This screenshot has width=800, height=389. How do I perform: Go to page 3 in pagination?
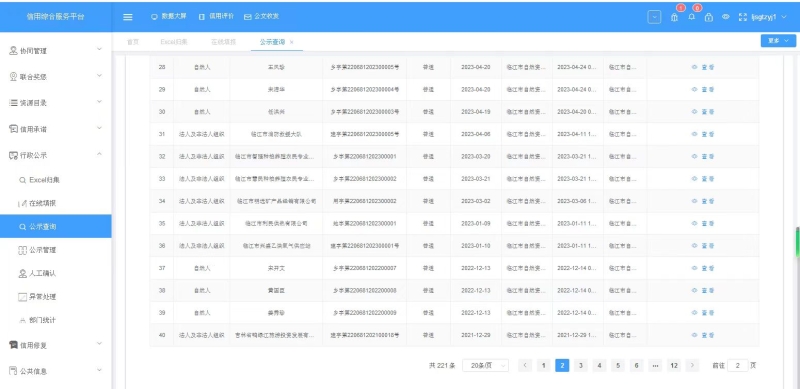tap(580, 366)
